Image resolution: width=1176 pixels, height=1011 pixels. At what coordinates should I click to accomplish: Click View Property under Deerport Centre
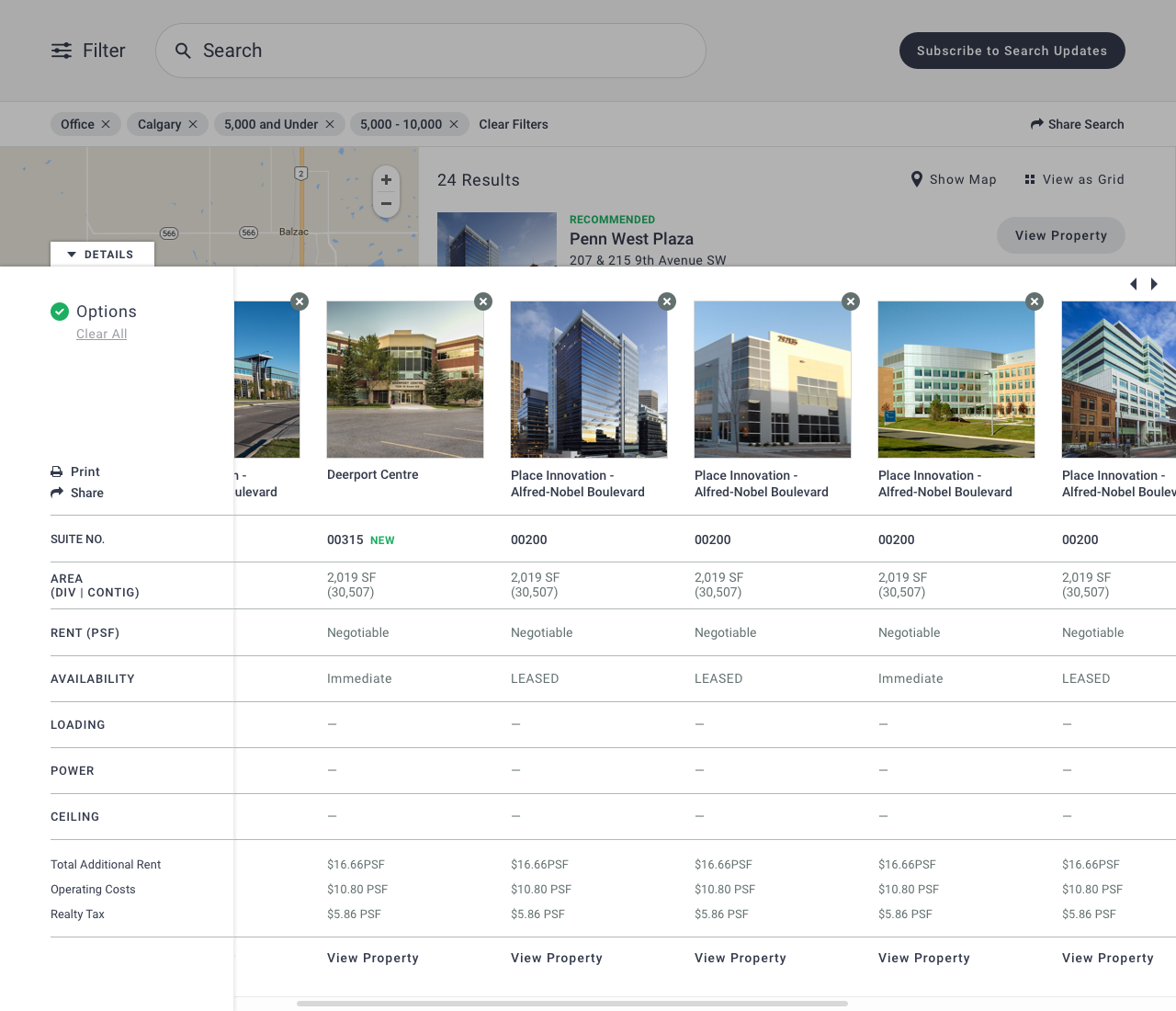pos(373,958)
